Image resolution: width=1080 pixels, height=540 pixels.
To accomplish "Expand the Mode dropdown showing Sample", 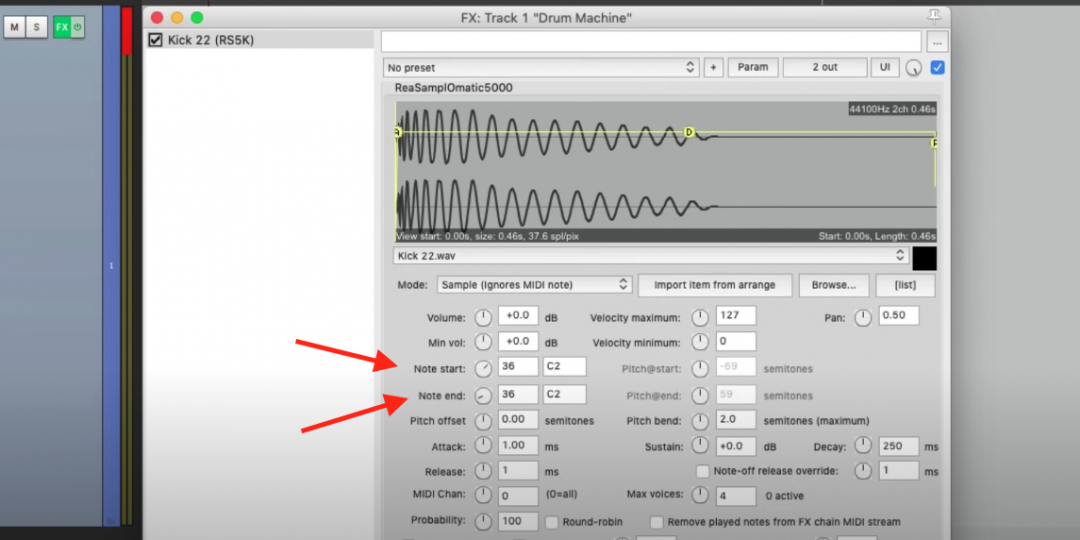I will pos(535,285).
